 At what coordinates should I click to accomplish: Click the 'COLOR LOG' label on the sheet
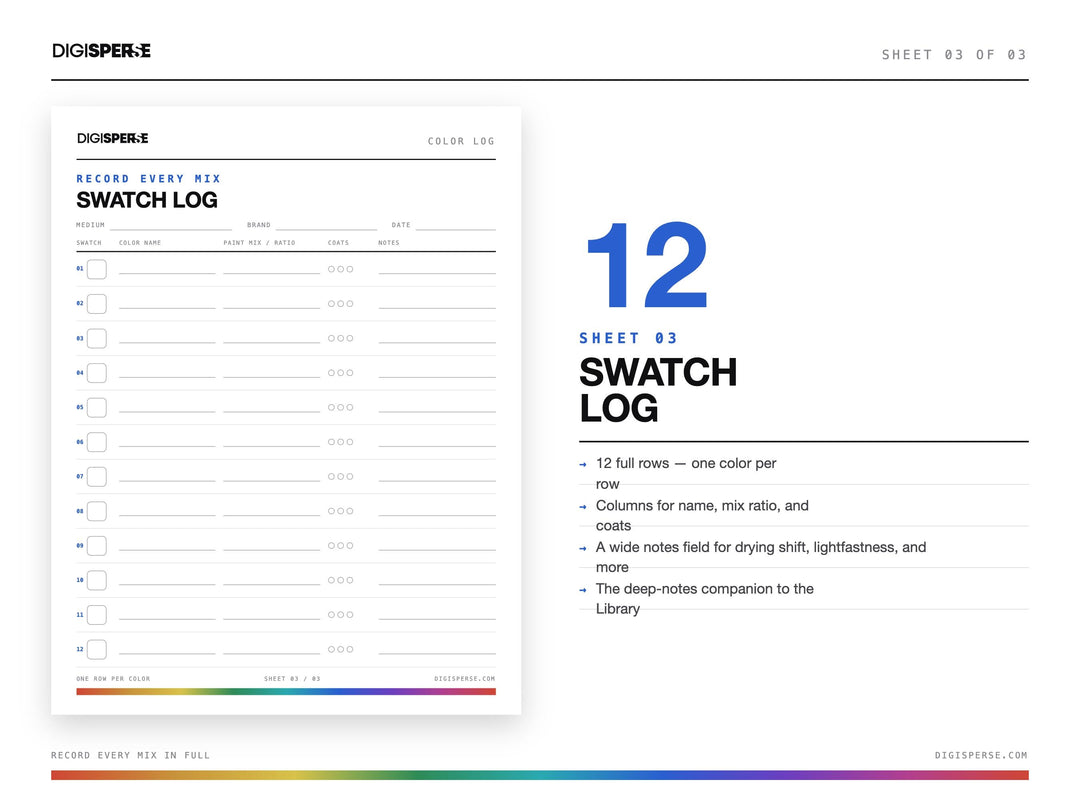pos(461,141)
